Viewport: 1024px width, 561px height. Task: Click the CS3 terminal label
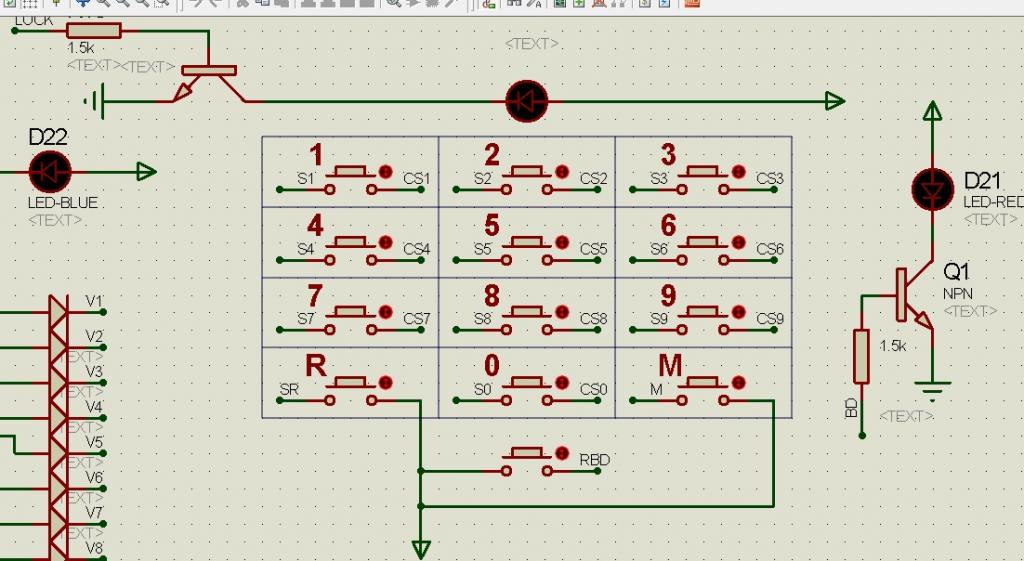pyautogui.click(x=770, y=178)
